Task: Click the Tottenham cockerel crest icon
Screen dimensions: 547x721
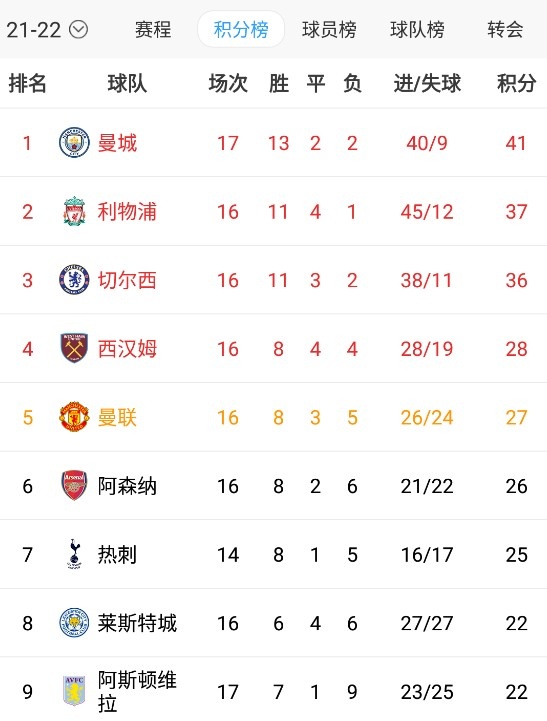Action: pos(74,554)
